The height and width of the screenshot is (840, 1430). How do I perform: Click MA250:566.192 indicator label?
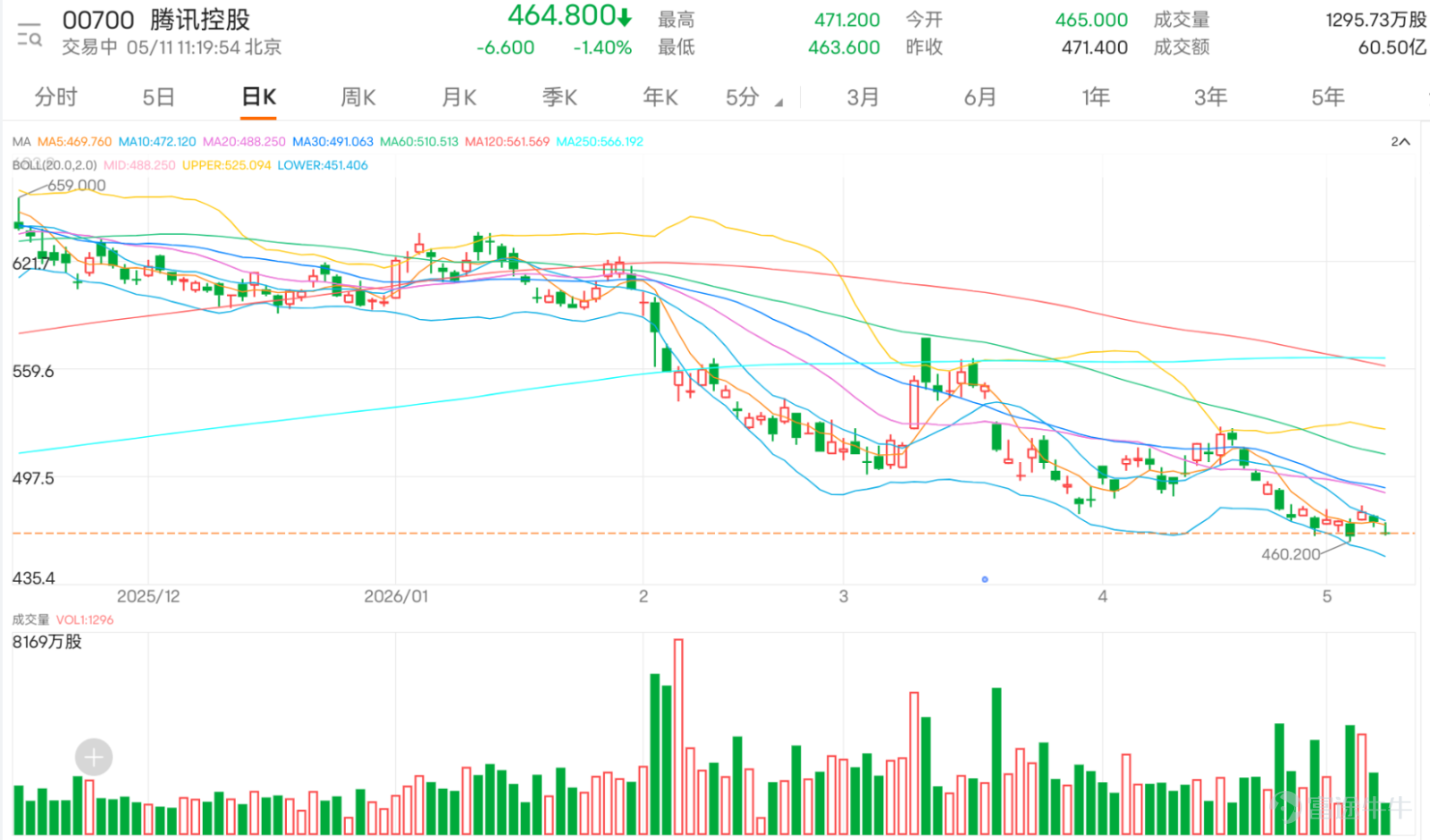[x=600, y=142]
